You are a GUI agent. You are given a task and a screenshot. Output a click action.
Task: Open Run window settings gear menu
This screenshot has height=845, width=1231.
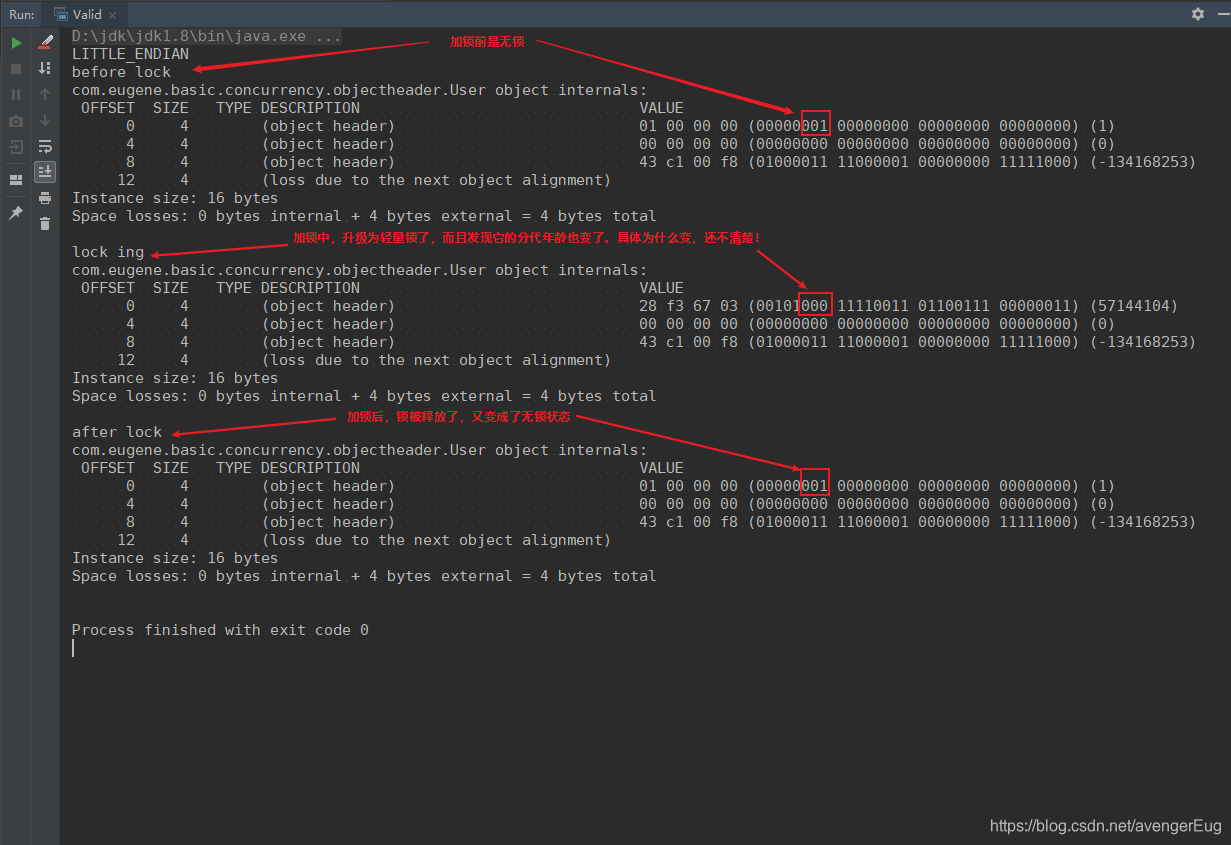click(x=1198, y=14)
